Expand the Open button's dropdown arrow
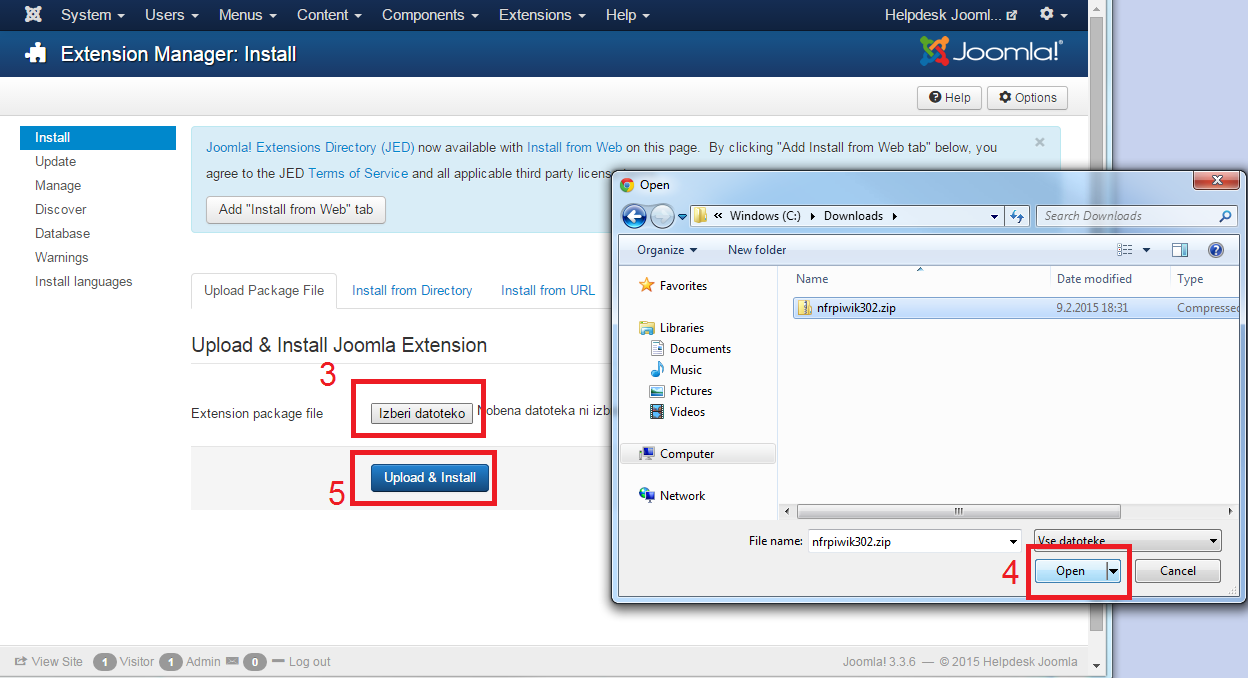Viewport: 1248px width, 678px height. 1113,571
